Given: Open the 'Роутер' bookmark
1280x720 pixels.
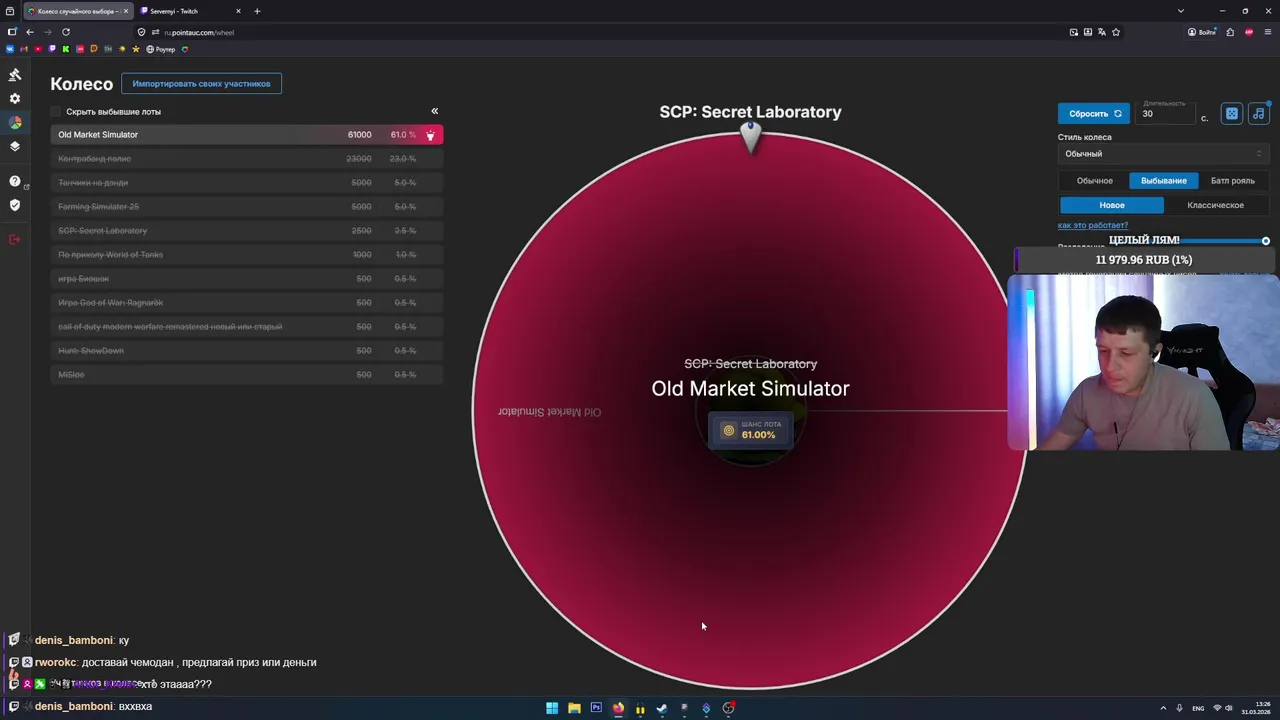Looking at the screenshot, I should [161, 49].
